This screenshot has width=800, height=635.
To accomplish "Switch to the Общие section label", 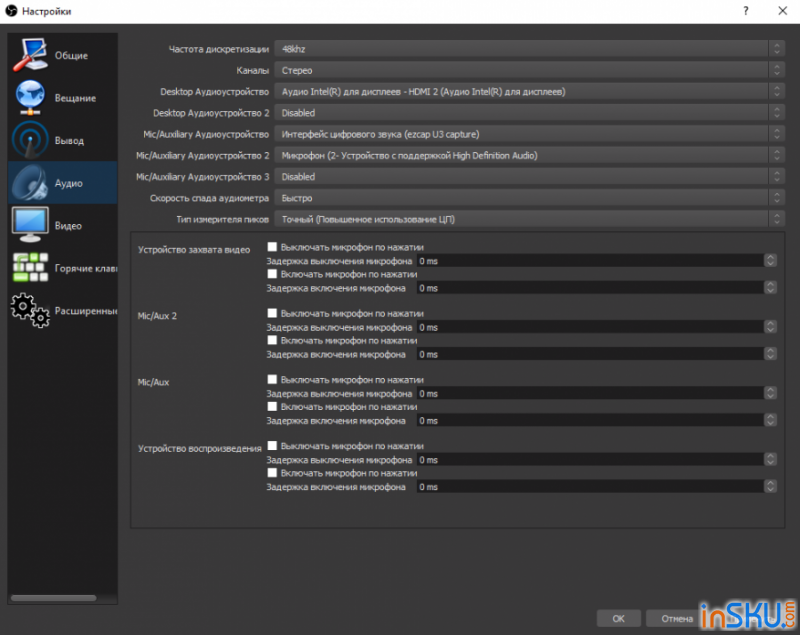I will pos(71,55).
